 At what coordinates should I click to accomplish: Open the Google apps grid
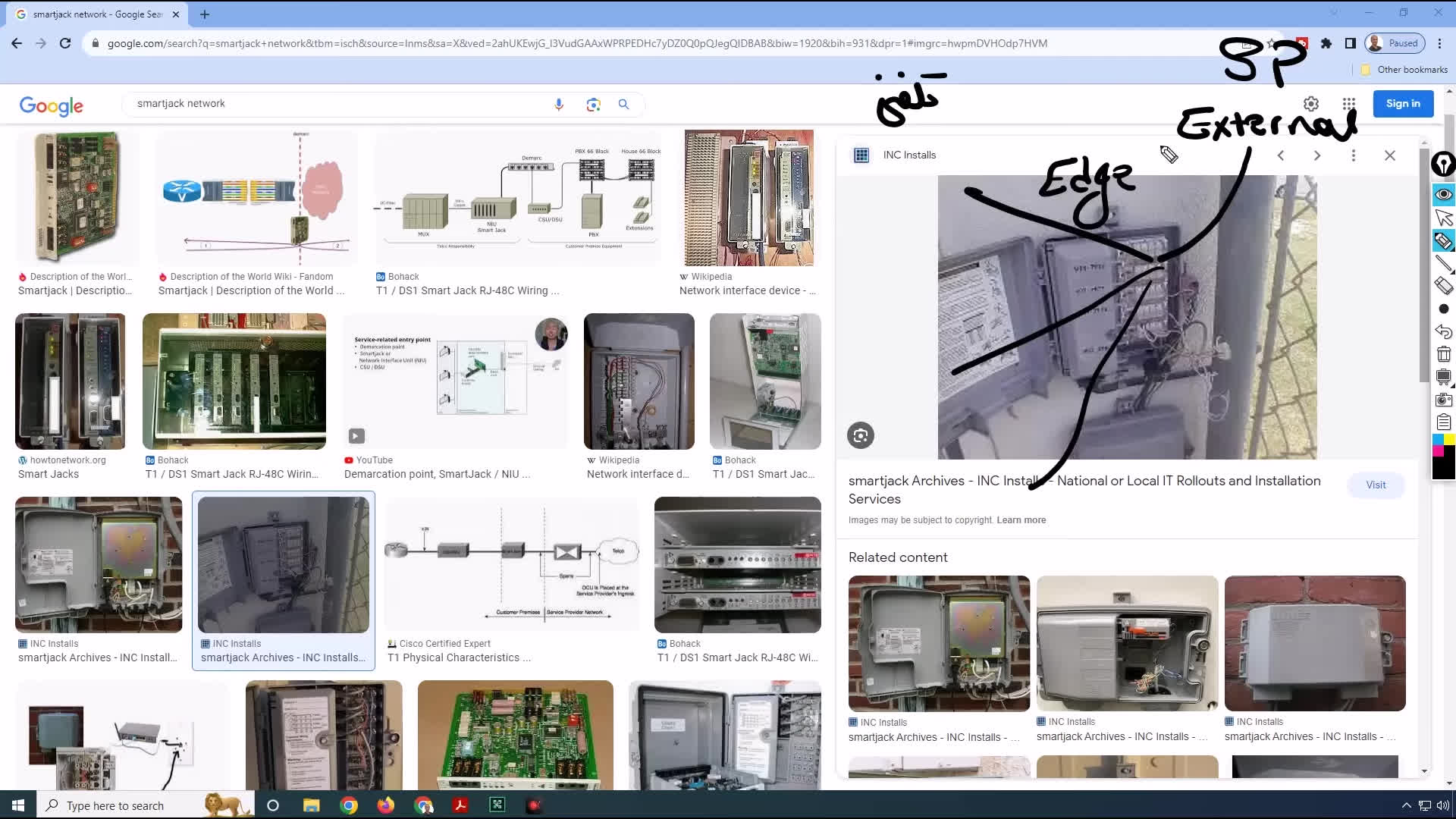coord(1348,104)
